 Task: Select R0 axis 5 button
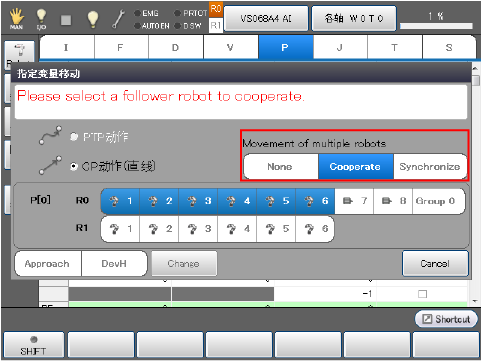(276, 201)
